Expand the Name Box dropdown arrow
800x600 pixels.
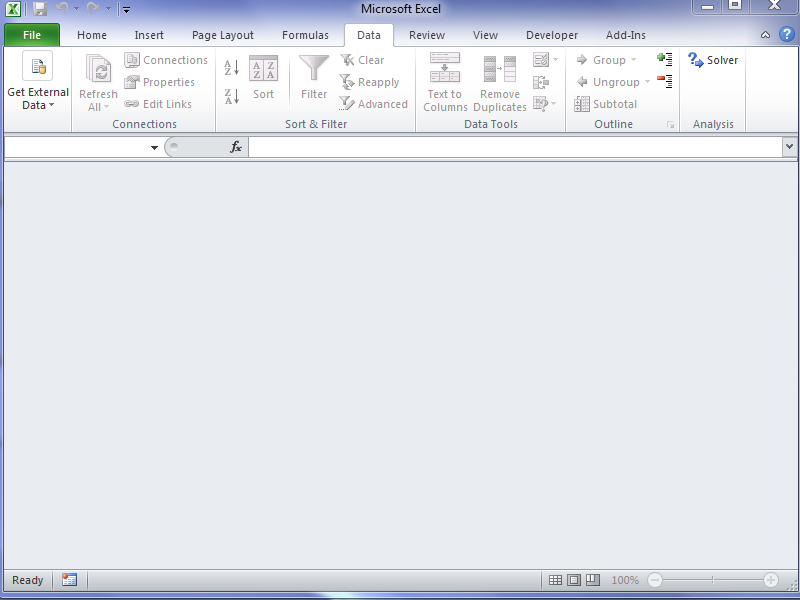click(154, 148)
